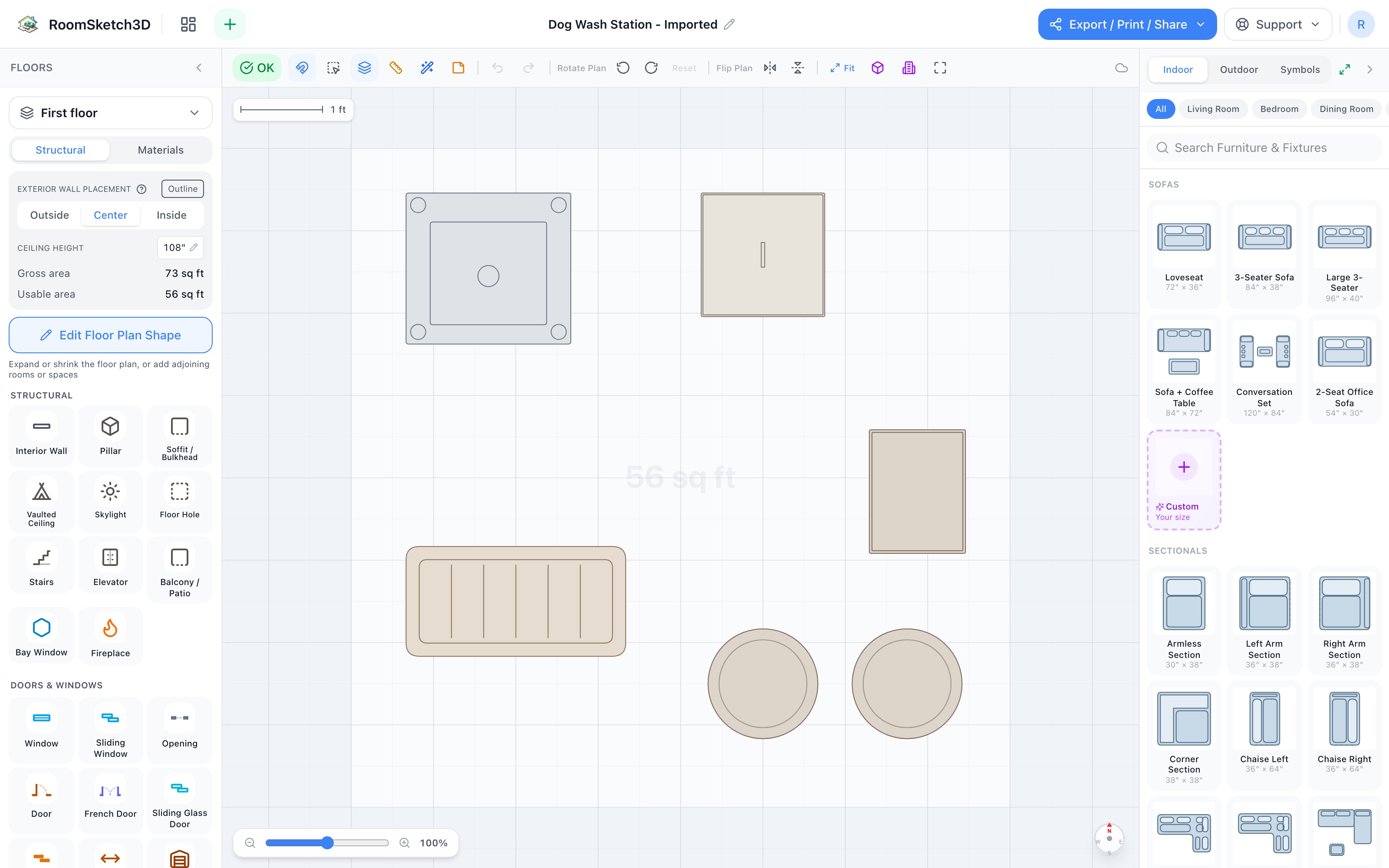The height and width of the screenshot is (868, 1389).
Task: Select the Chaise Left sectional
Action: [1264, 736]
